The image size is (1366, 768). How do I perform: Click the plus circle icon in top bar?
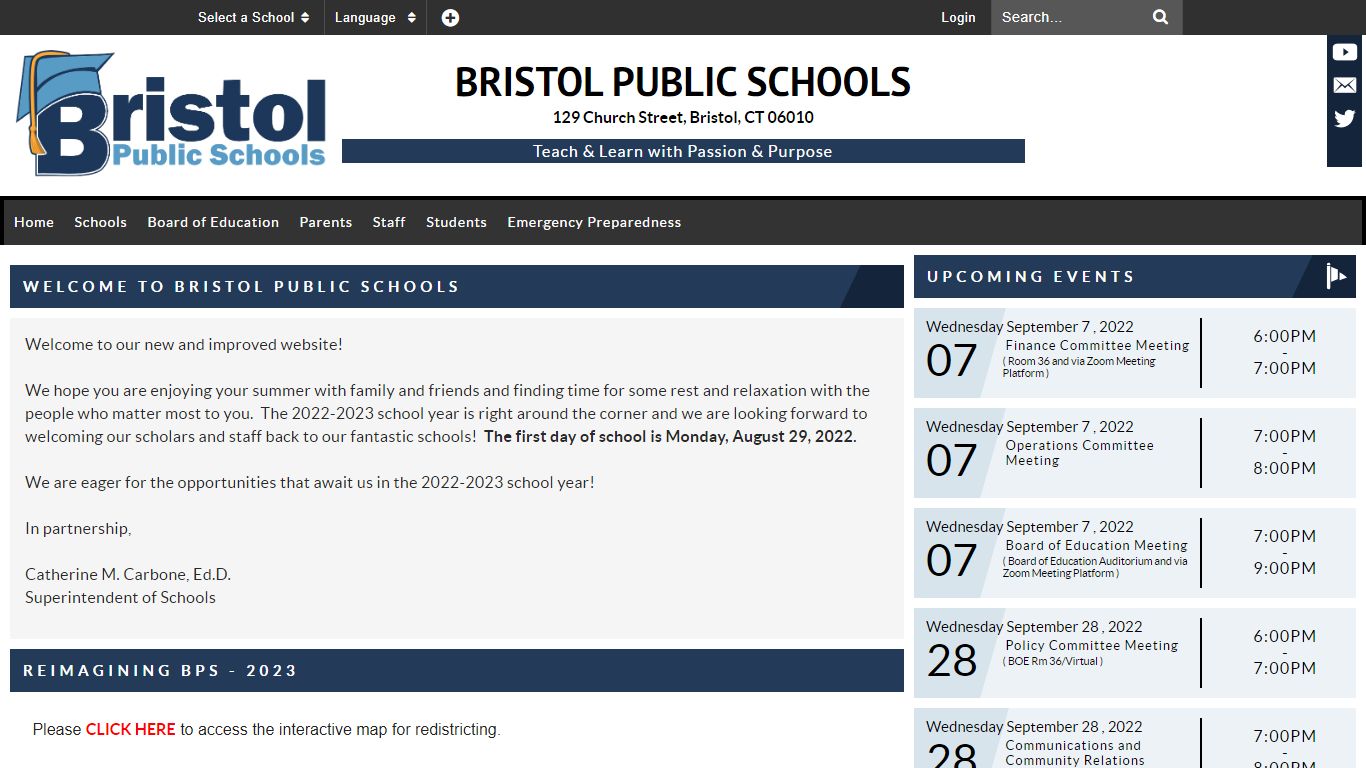tap(450, 17)
